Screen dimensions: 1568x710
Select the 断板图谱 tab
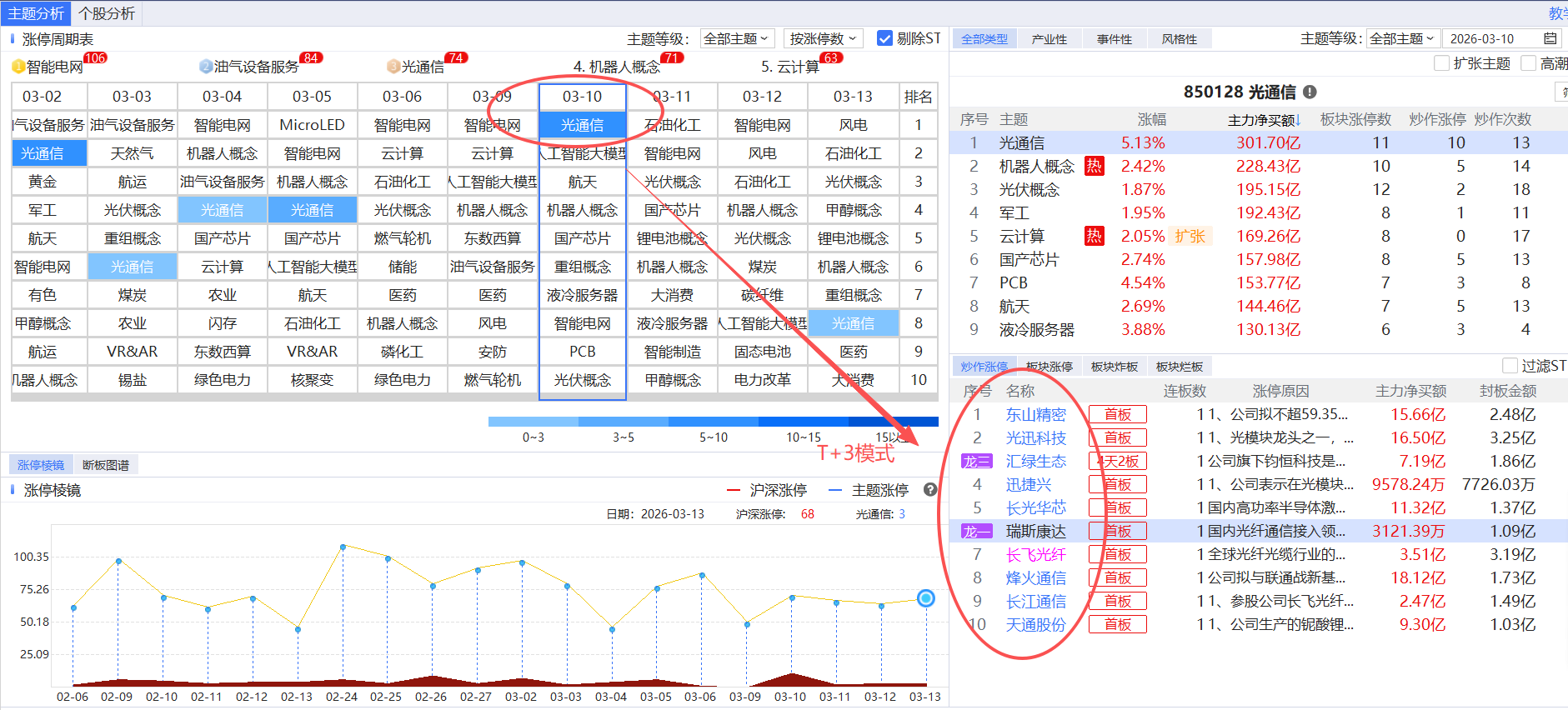[106, 465]
